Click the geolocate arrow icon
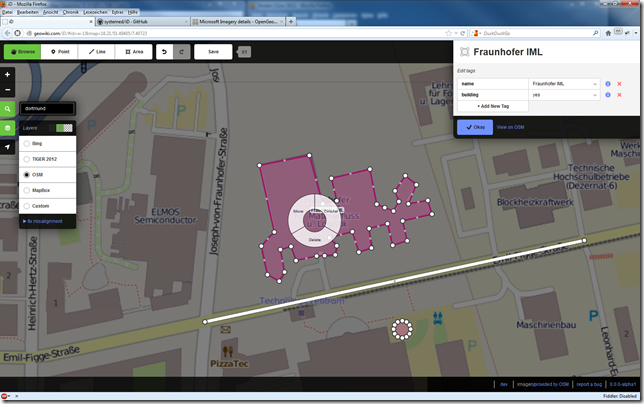The height and width of the screenshot is (404, 644). 7,147
